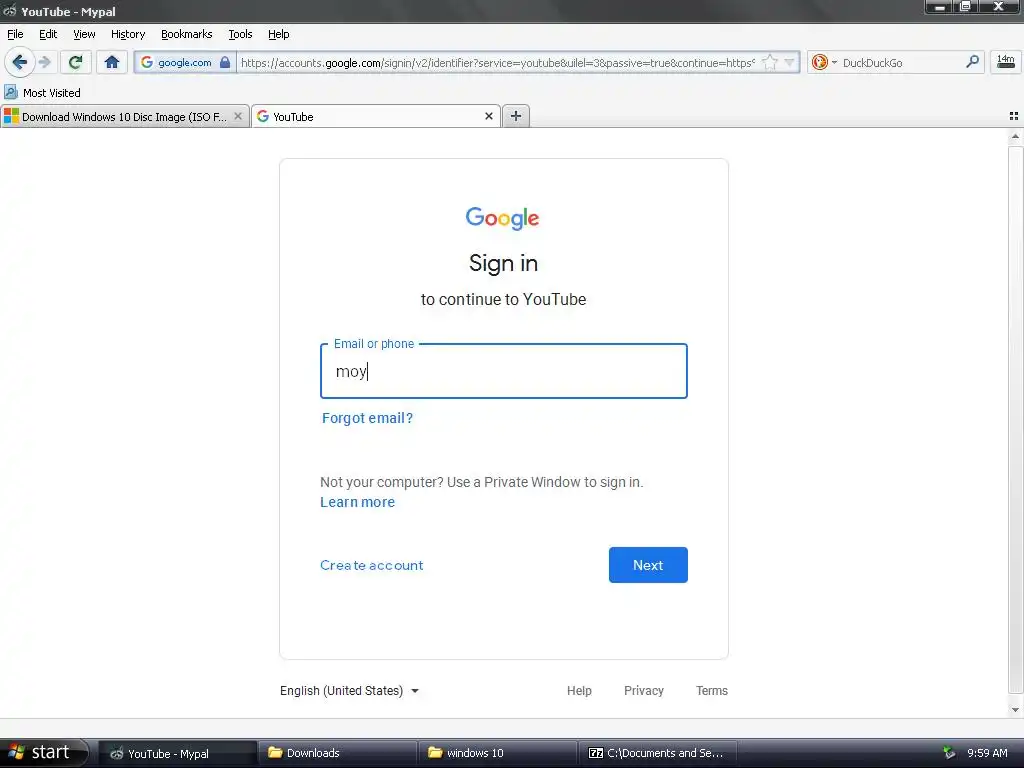Screen dimensions: 1024x768
Task: Click the address bar URL text
Action: pyautogui.click(x=498, y=63)
